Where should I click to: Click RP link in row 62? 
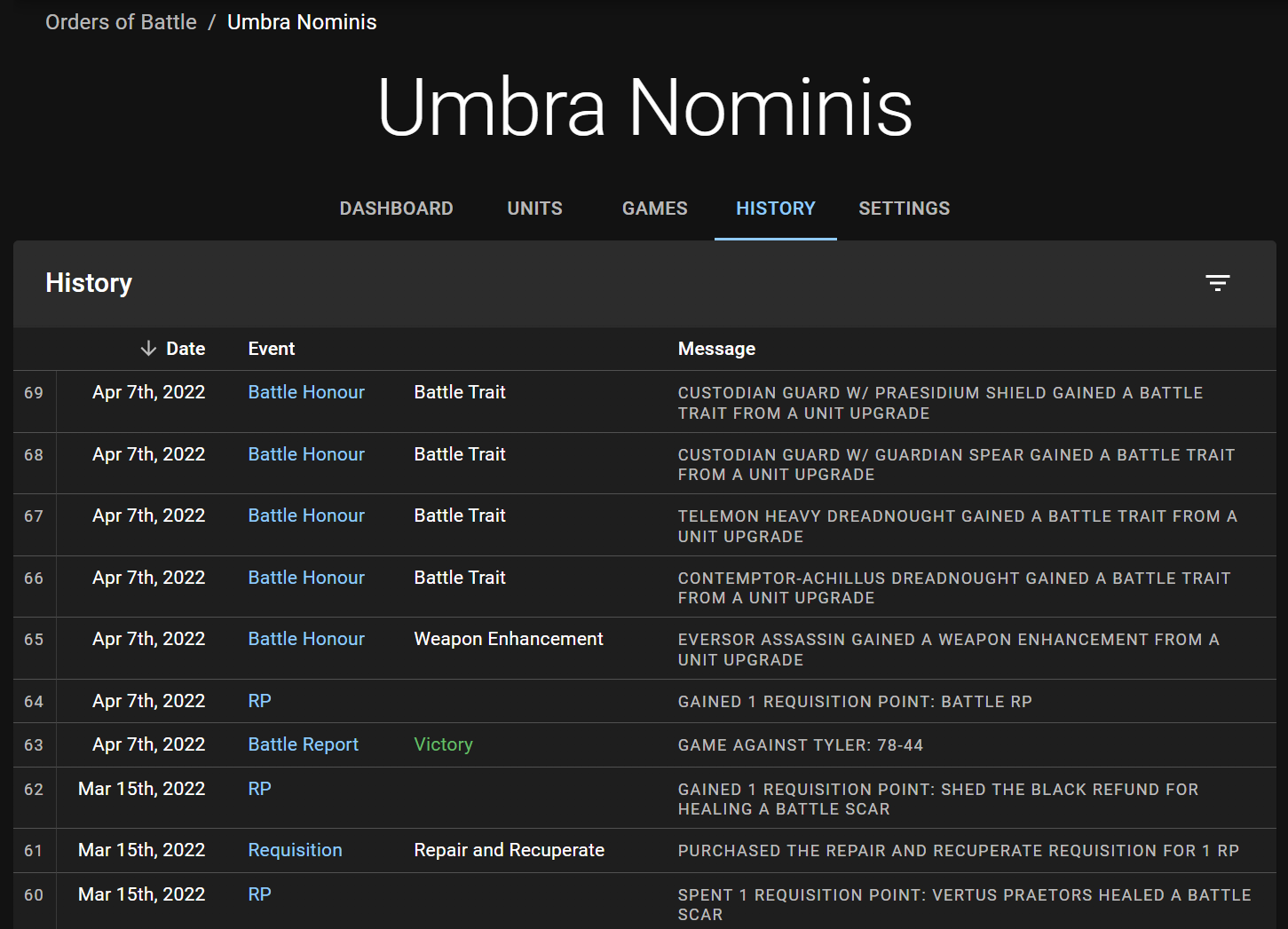[259, 789]
